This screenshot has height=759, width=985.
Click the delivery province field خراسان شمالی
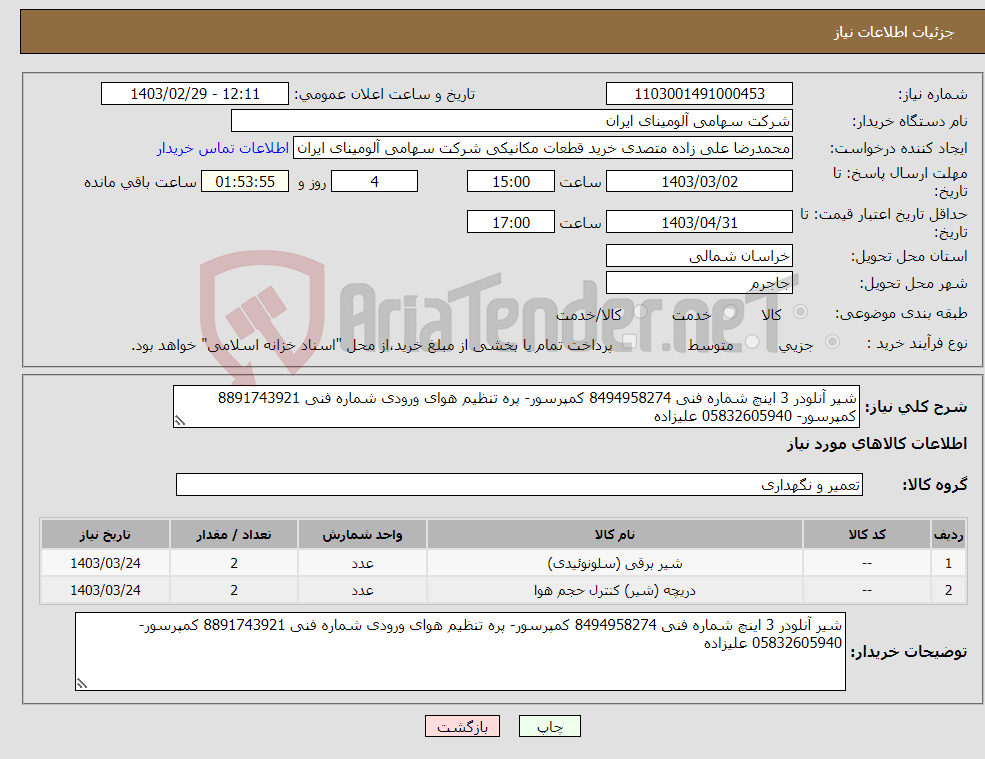[x=699, y=256]
